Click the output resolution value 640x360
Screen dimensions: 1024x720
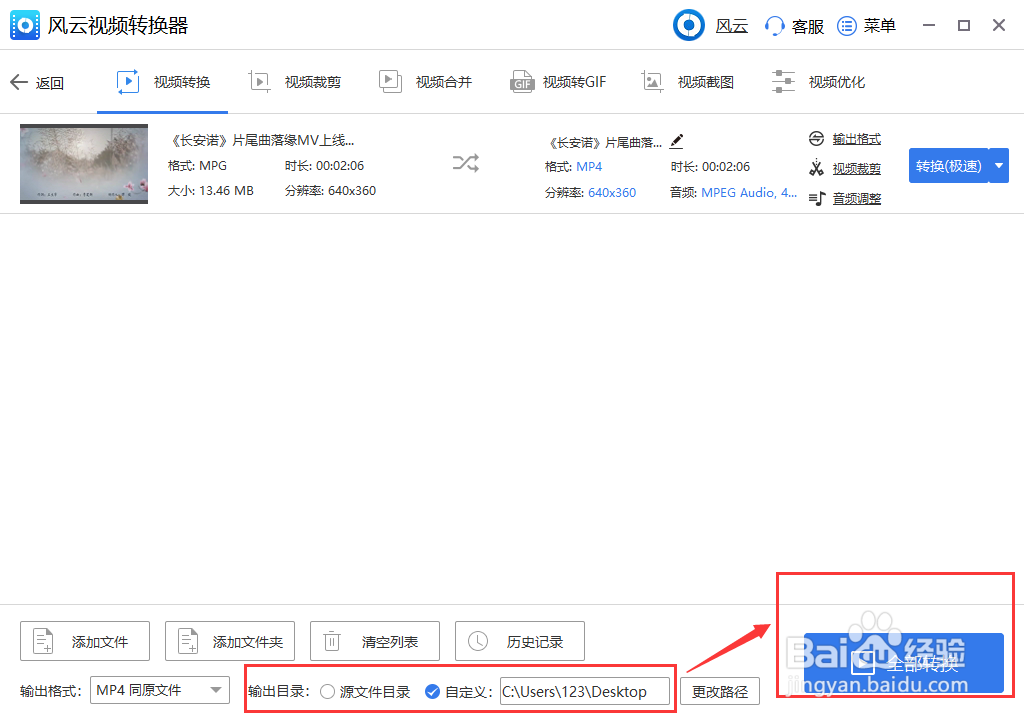click(612, 193)
